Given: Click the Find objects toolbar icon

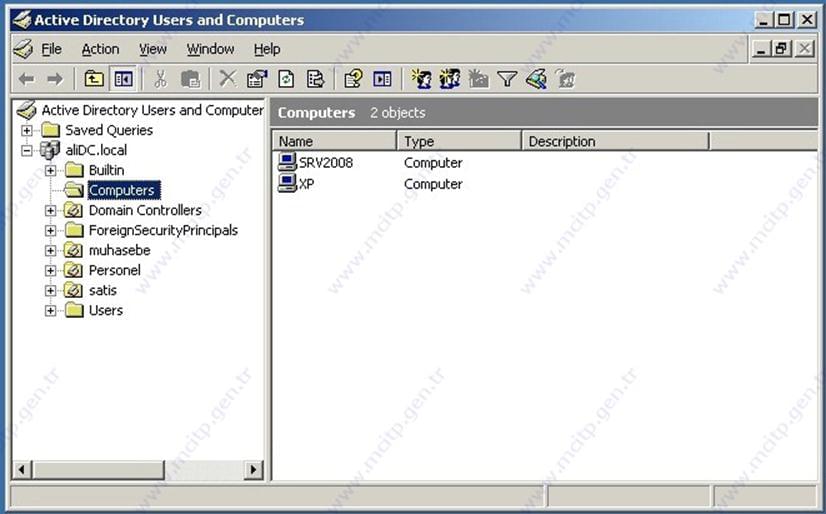Looking at the screenshot, I should click(536, 80).
